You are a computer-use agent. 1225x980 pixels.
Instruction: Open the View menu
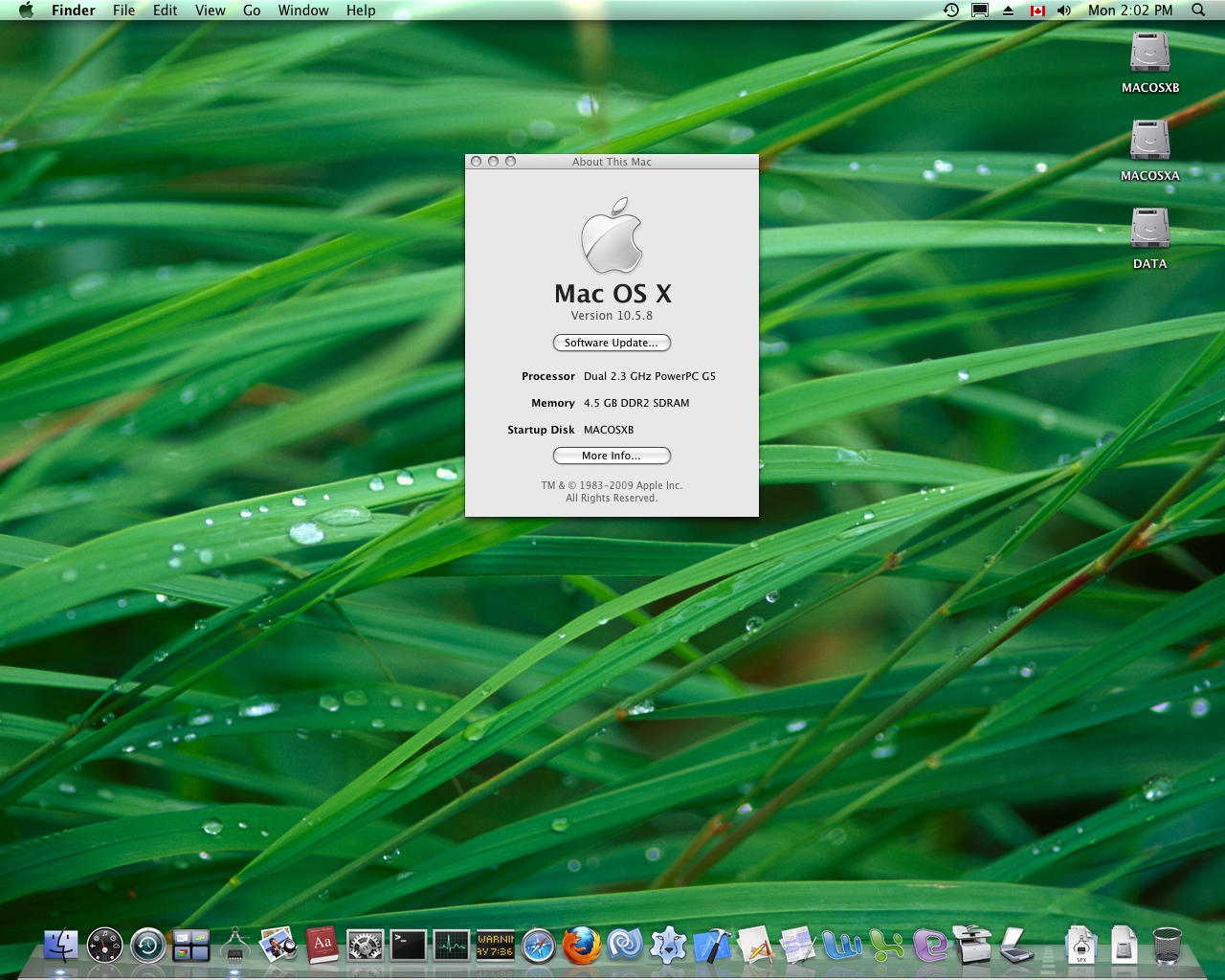[x=211, y=11]
